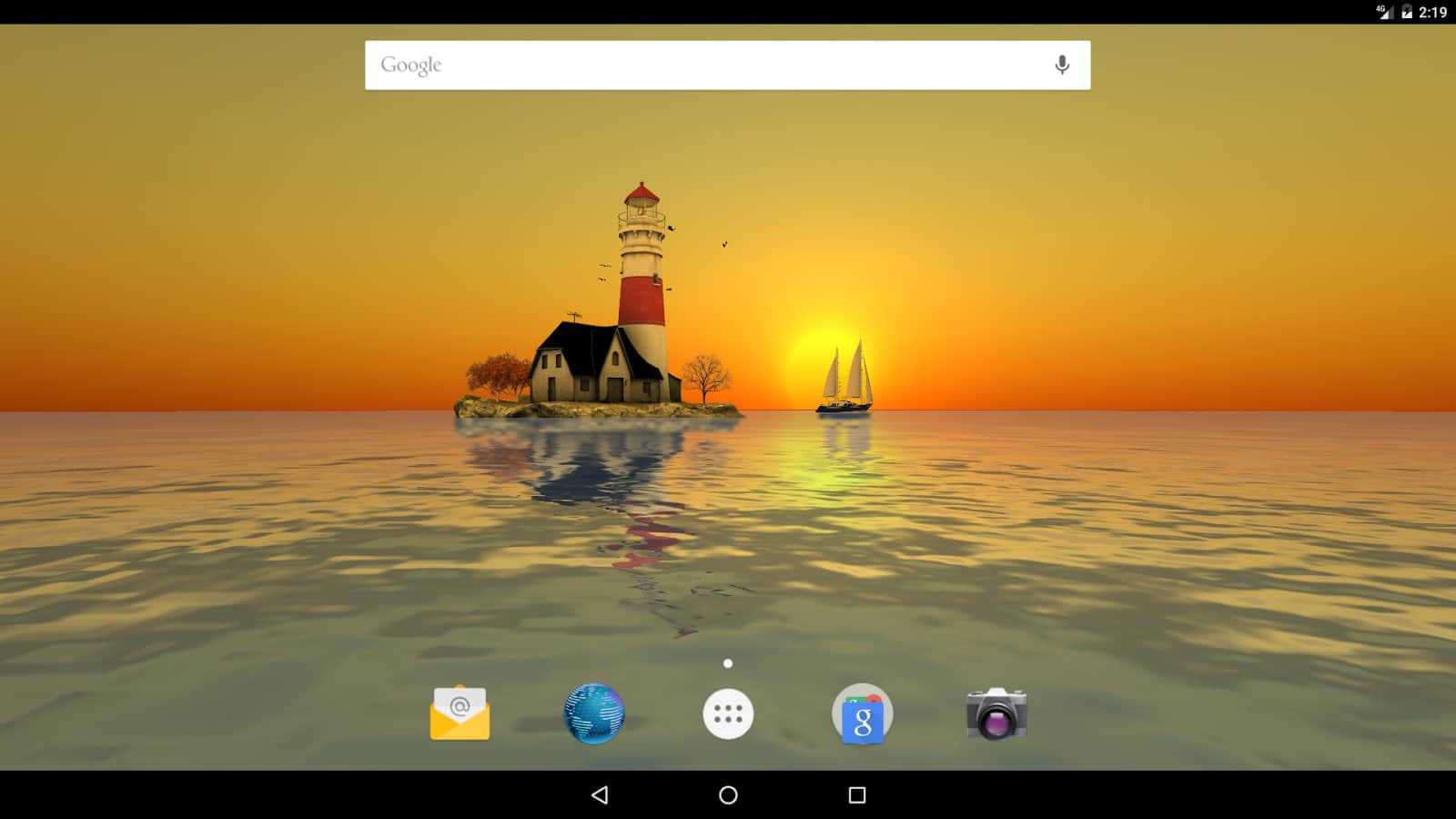Viewport: 1456px width, 819px height.
Task: Select the home screen page indicator dot
Action: (x=728, y=663)
